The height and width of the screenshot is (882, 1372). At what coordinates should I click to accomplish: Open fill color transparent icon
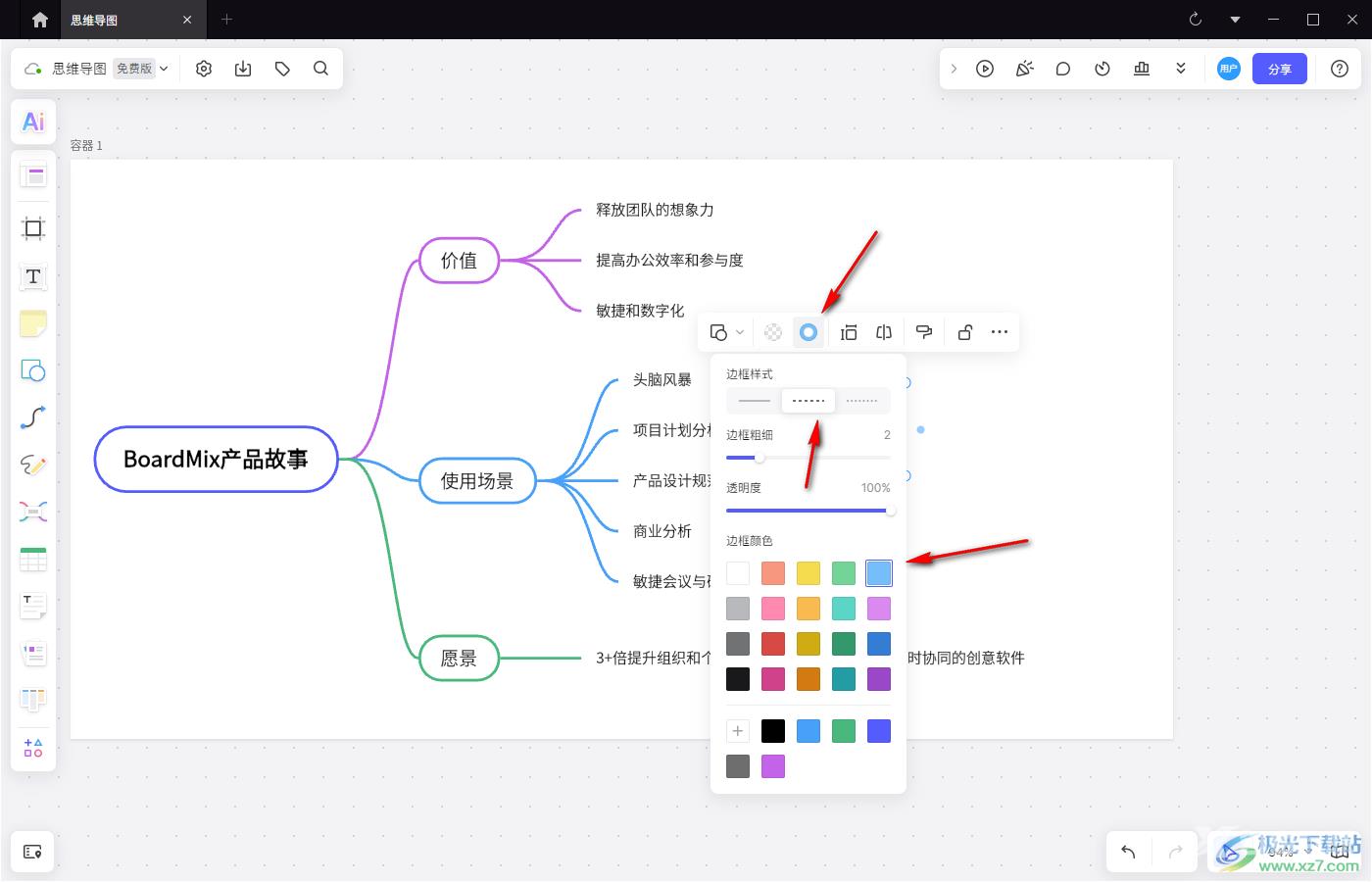(773, 332)
